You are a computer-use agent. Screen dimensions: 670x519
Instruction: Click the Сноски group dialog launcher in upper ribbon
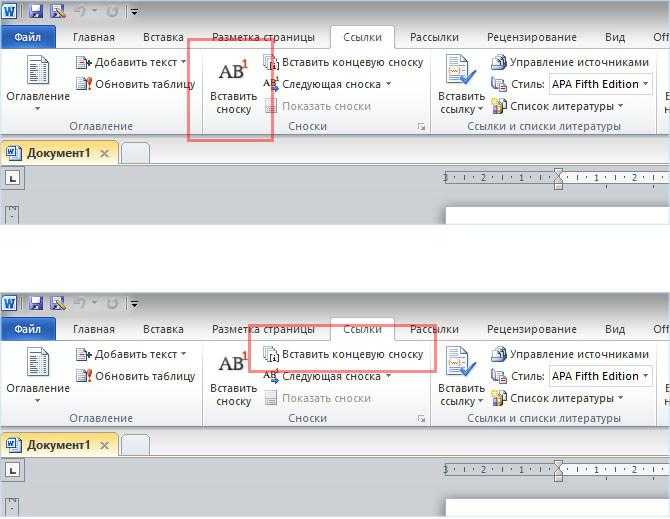pos(421,126)
